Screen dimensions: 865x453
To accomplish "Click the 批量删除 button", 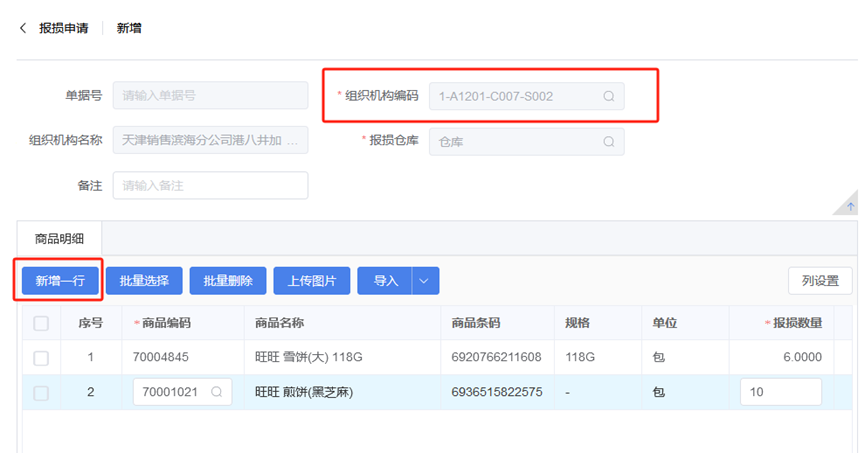I will (x=228, y=281).
